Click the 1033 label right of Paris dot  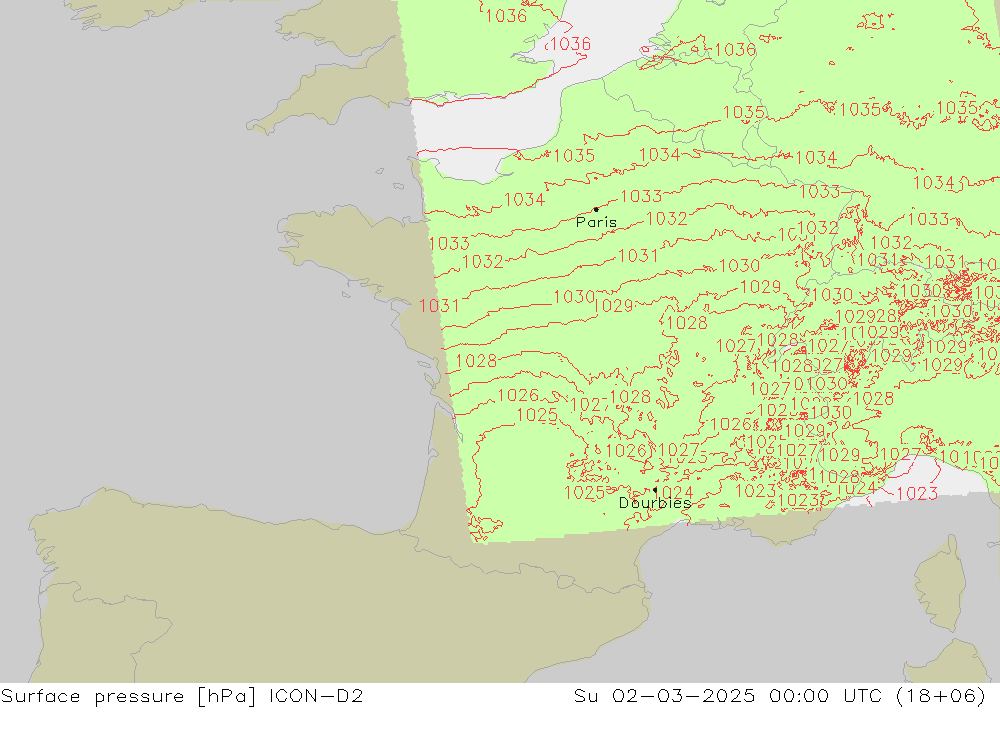tap(641, 196)
